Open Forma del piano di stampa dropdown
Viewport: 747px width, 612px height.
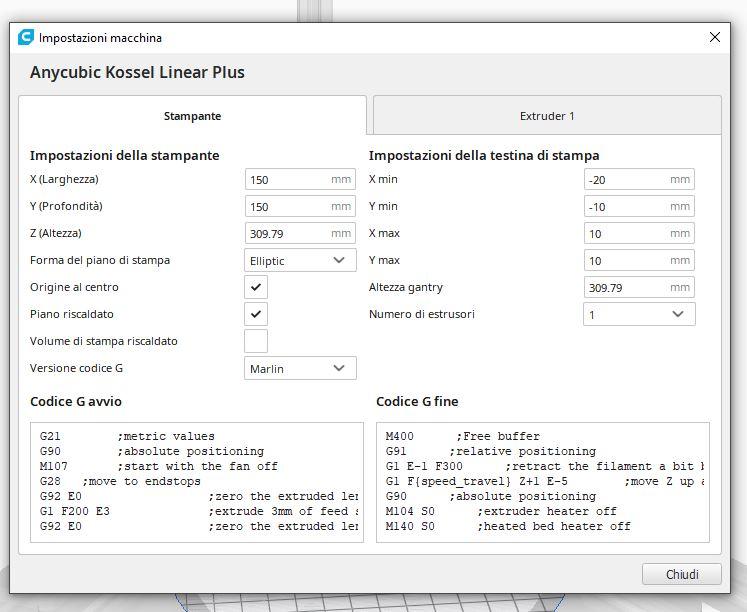[300, 261]
